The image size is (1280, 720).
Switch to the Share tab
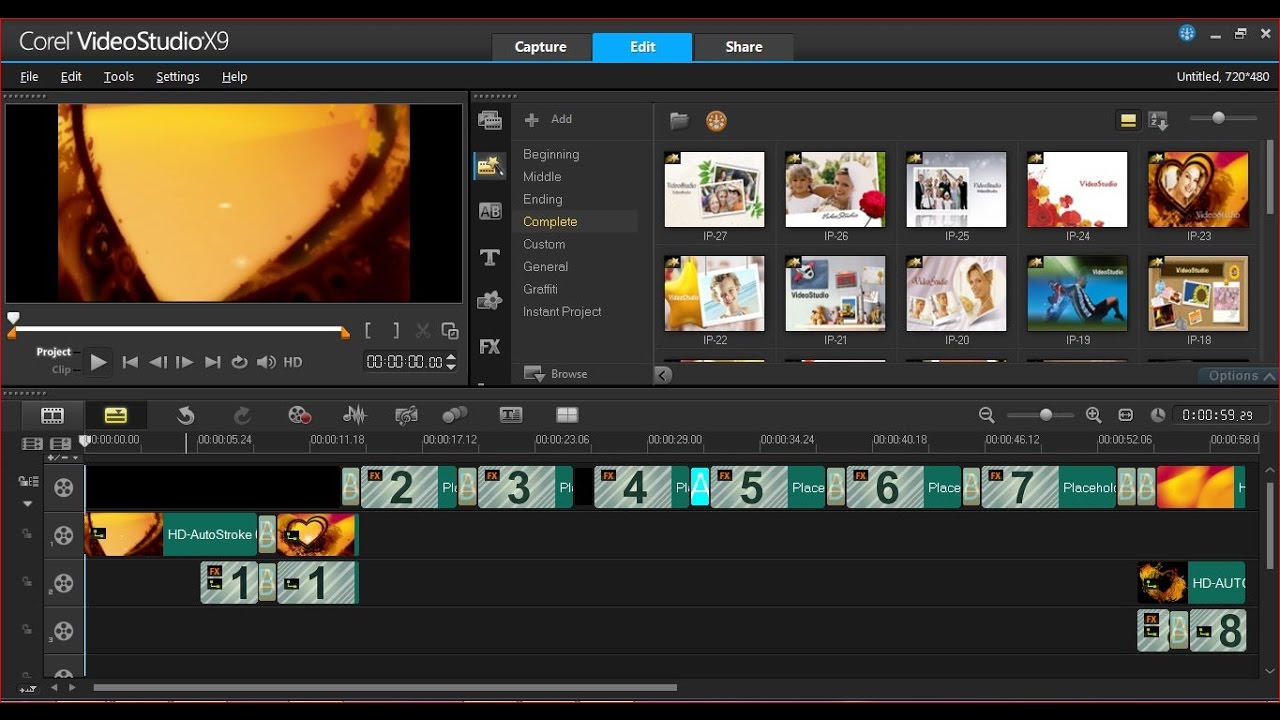pyautogui.click(x=744, y=47)
